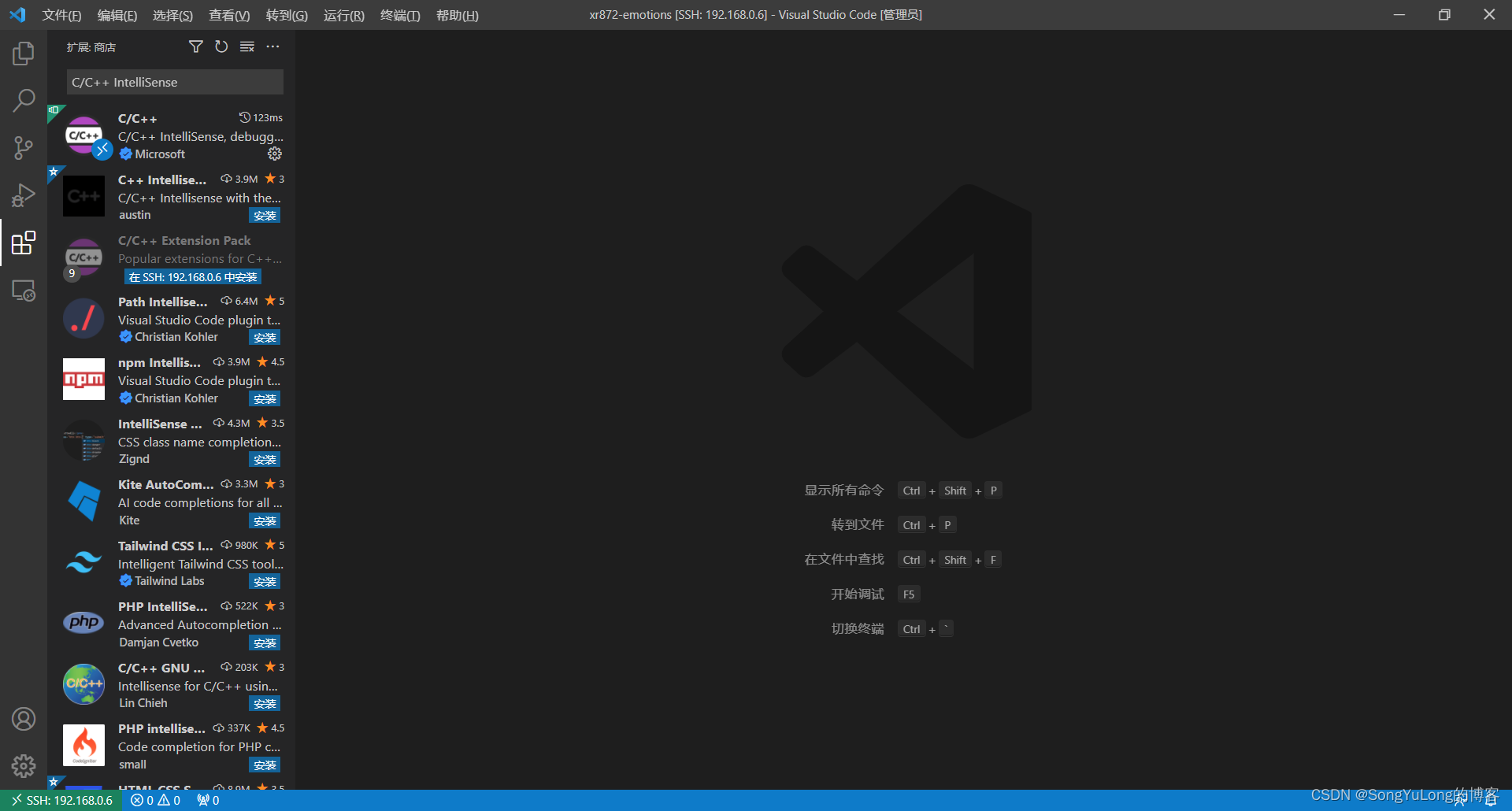The width and height of the screenshot is (1512, 811).
Task: Click the SSH: 192.168.0.6 remote indicator
Action: 61,800
